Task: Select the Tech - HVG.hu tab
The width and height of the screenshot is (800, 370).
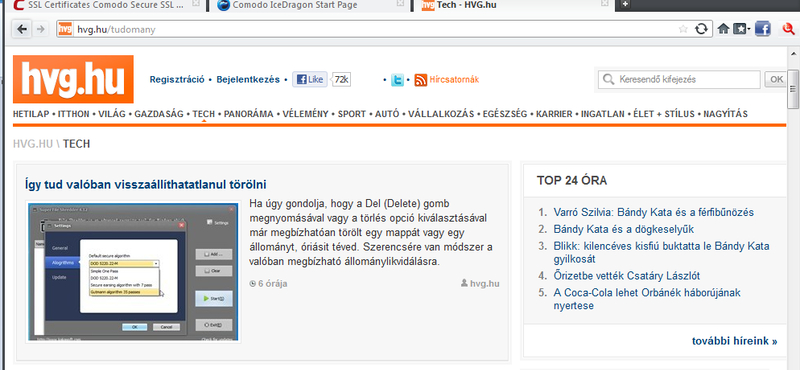Action: pos(513,5)
